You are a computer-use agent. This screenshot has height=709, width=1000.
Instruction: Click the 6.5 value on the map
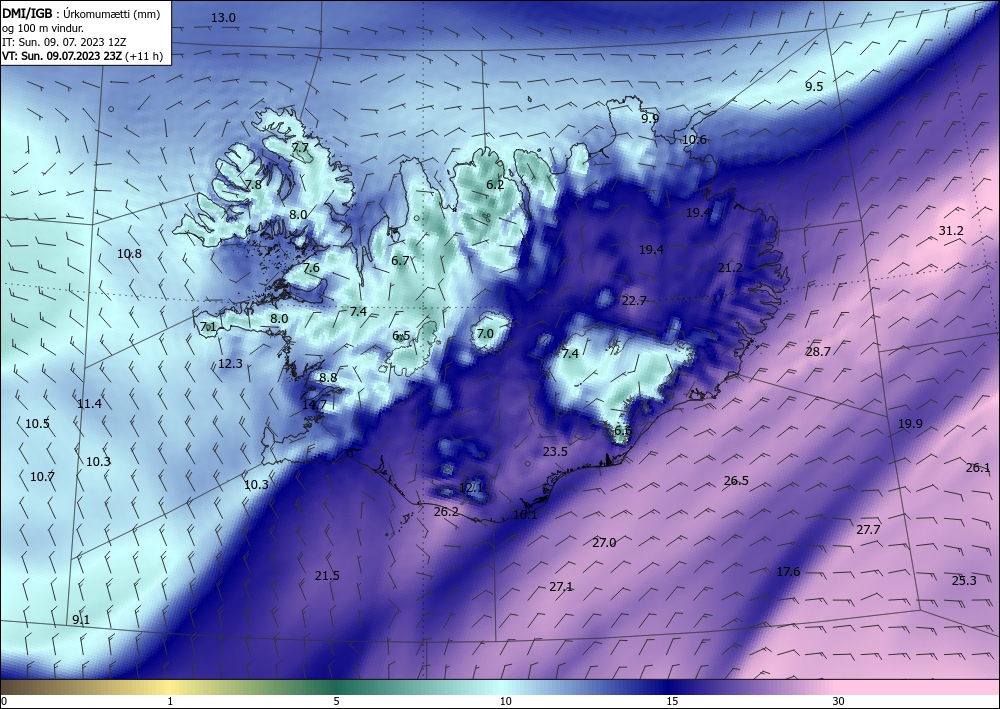[401, 336]
